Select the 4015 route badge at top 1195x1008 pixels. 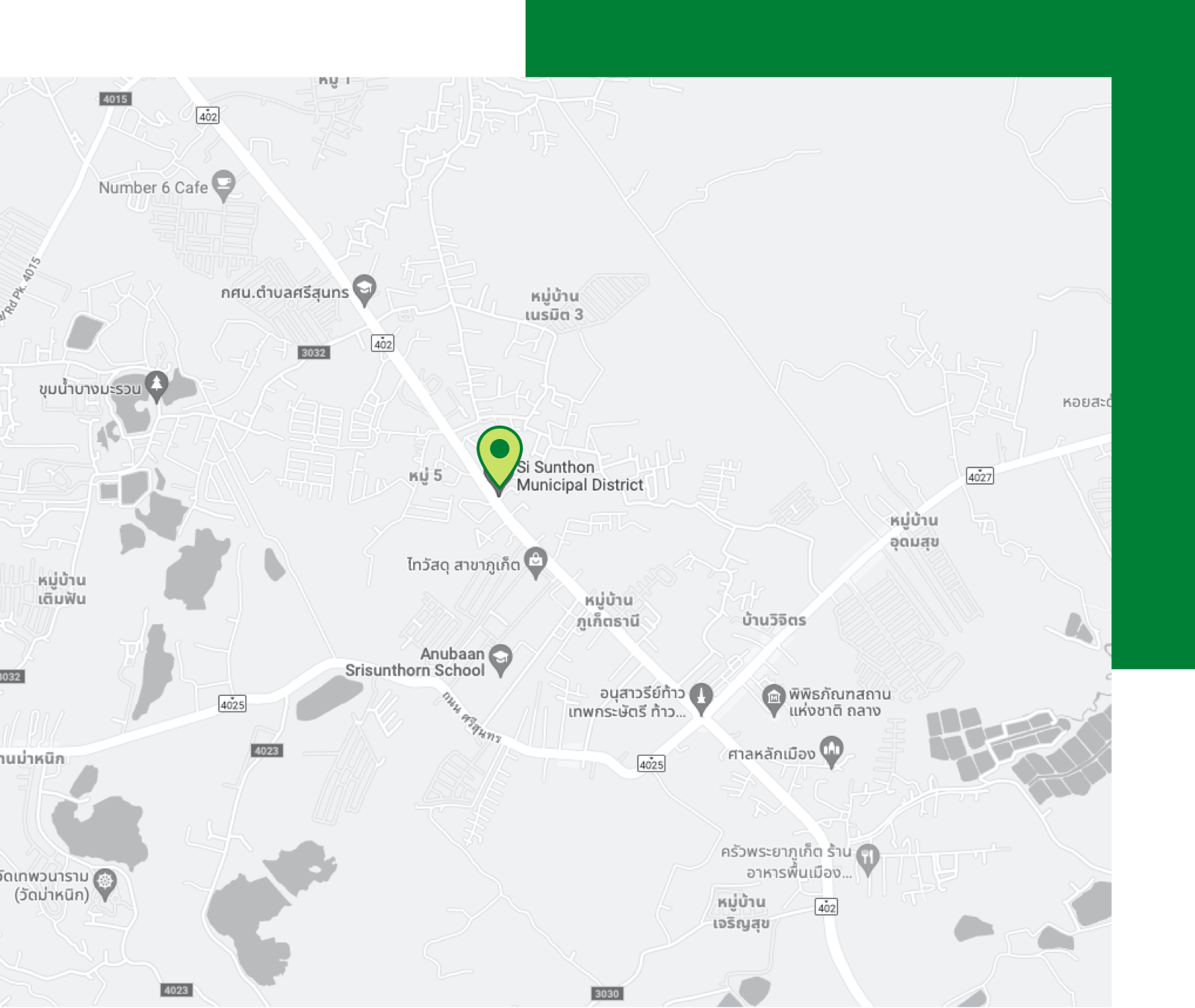(x=115, y=99)
